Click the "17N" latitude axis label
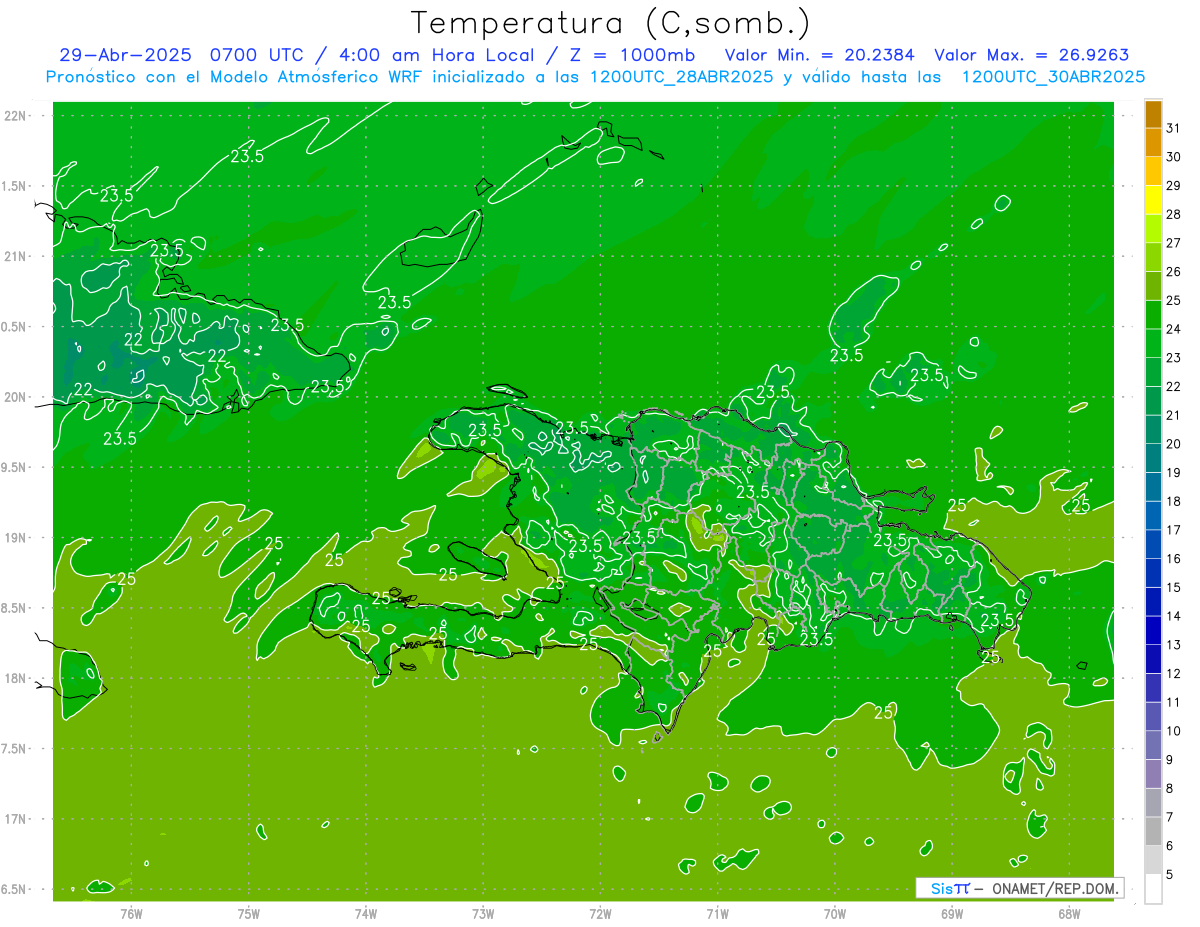This screenshot has height=927, width=1200. click(x=16, y=819)
